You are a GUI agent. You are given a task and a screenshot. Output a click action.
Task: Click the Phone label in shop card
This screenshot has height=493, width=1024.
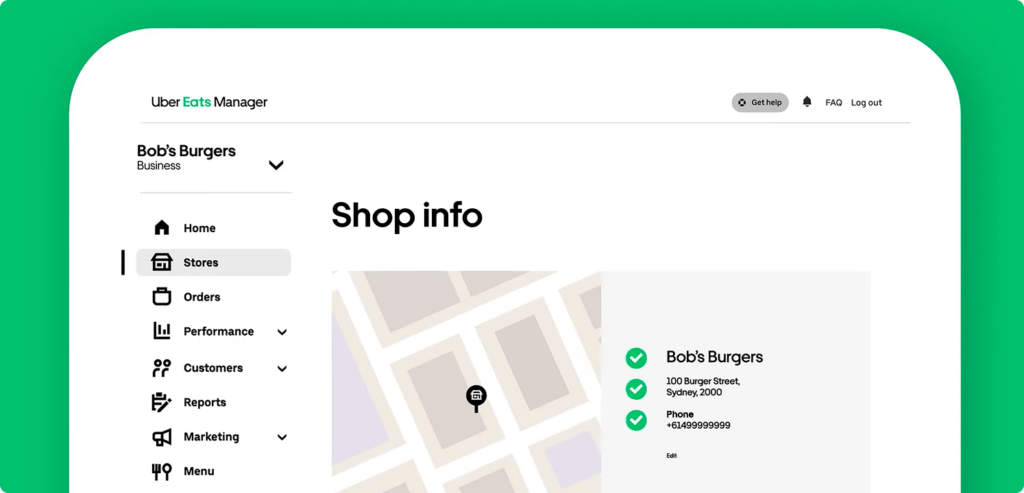[680, 414]
